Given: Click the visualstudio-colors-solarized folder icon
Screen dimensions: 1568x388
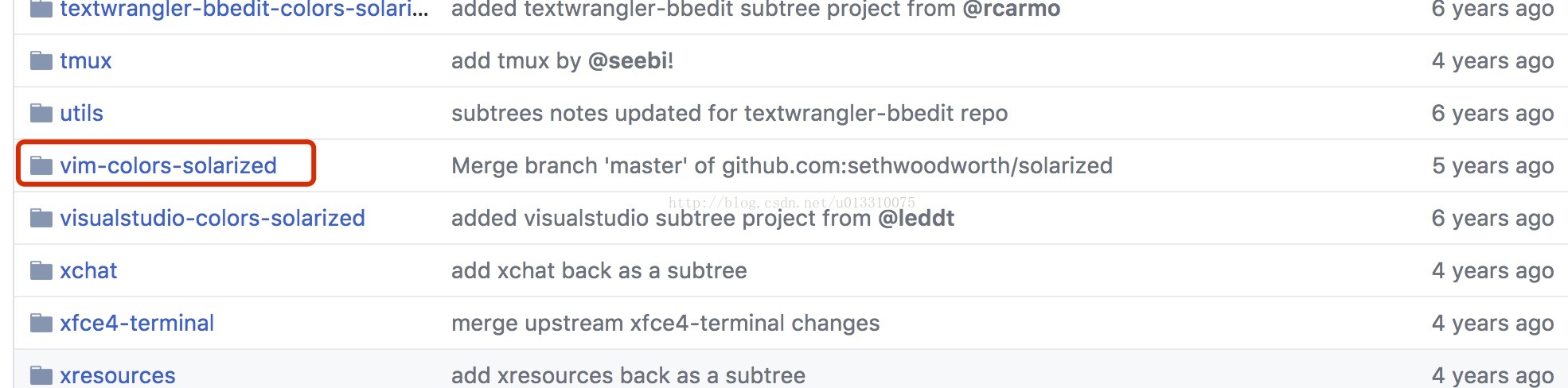Looking at the screenshot, I should click(x=41, y=218).
